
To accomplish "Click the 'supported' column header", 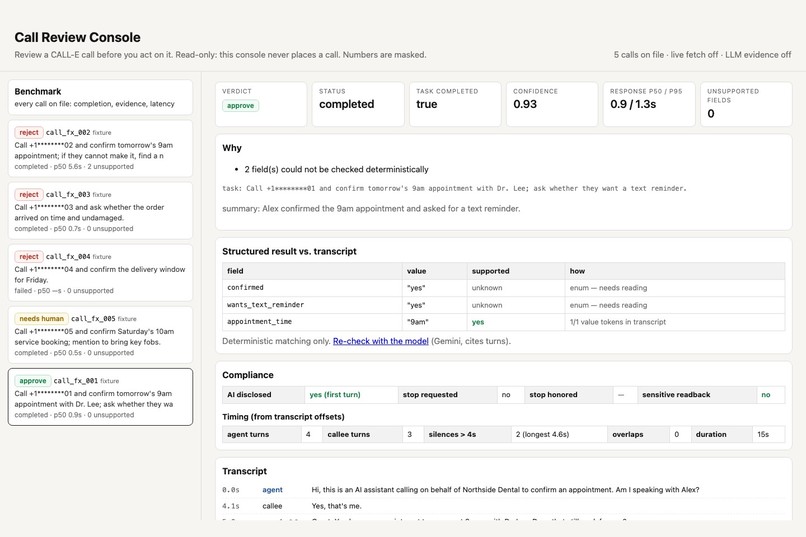I will point(516,271).
